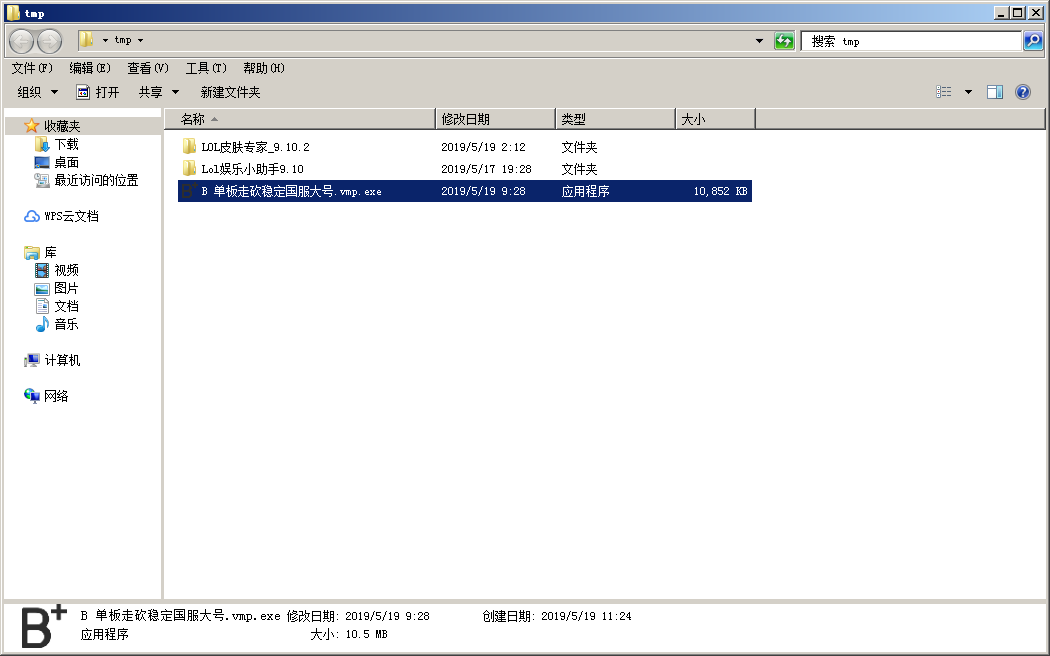Open the 组织 dropdown
The width and height of the screenshot is (1050, 656).
[x=38, y=92]
